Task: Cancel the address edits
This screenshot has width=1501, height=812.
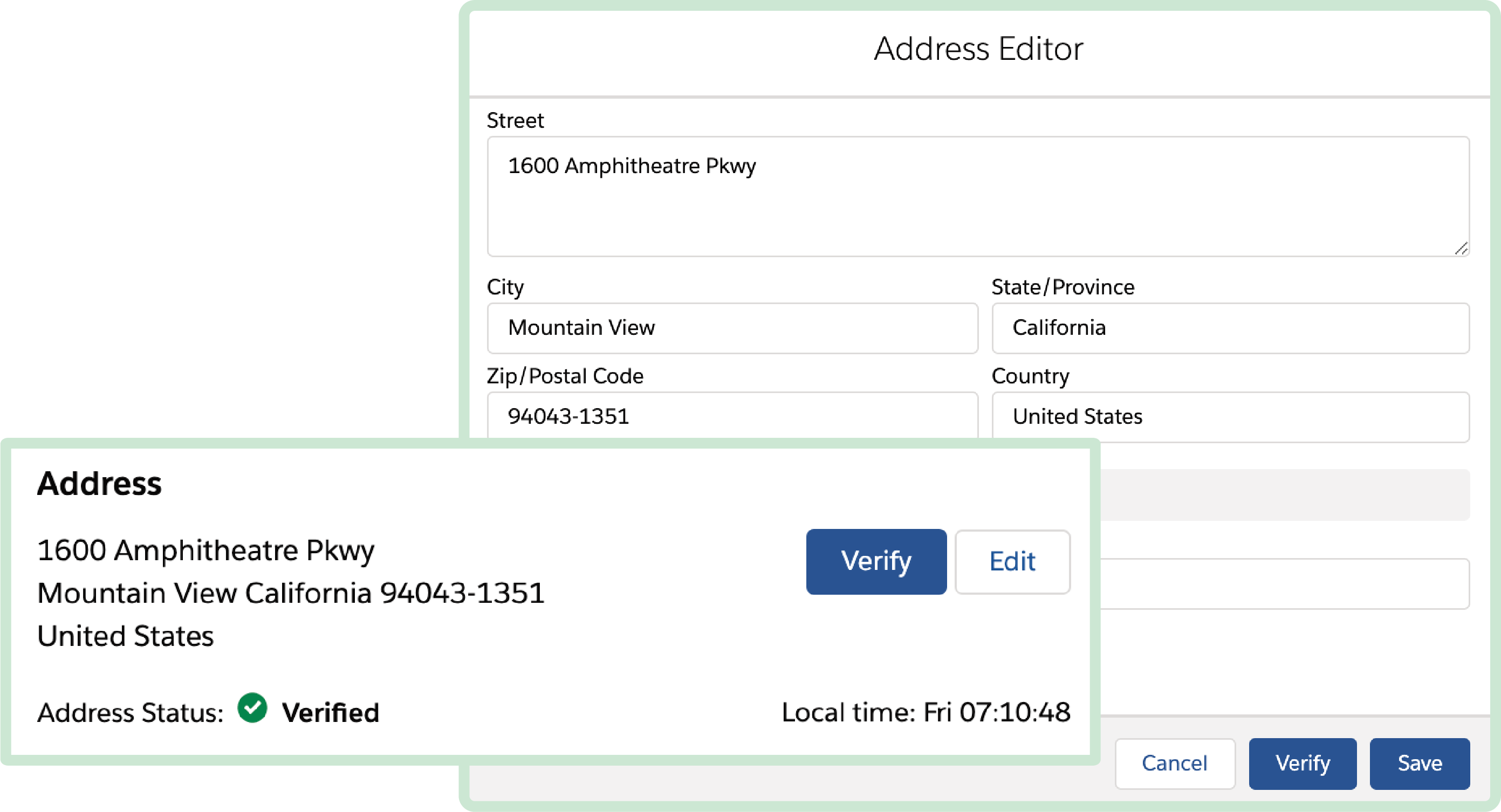Action: (1175, 763)
